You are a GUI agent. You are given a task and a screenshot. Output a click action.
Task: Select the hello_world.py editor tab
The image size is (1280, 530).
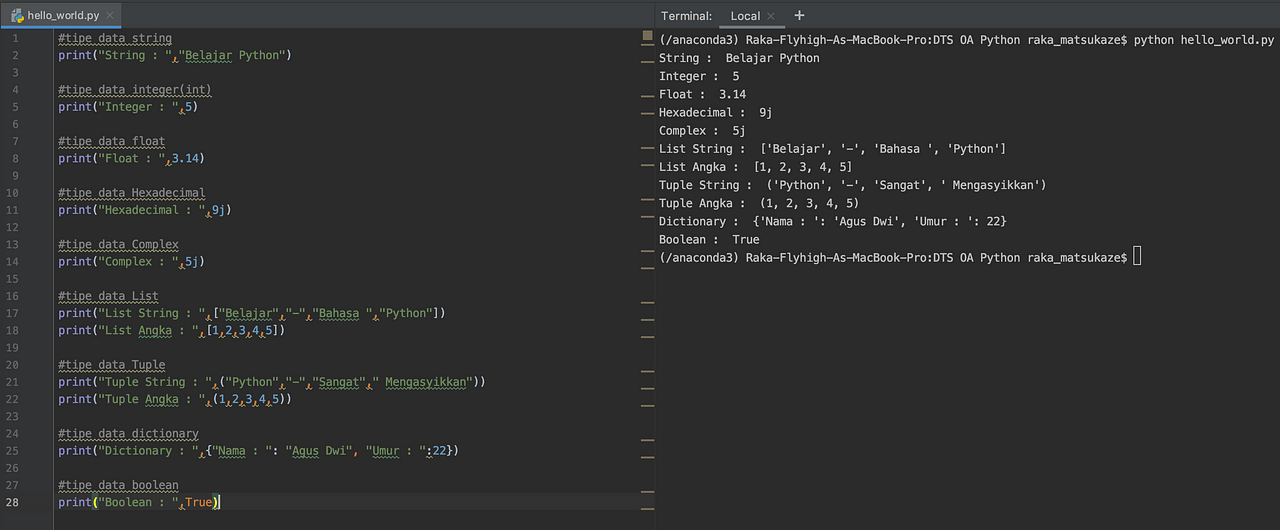tap(60, 15)
